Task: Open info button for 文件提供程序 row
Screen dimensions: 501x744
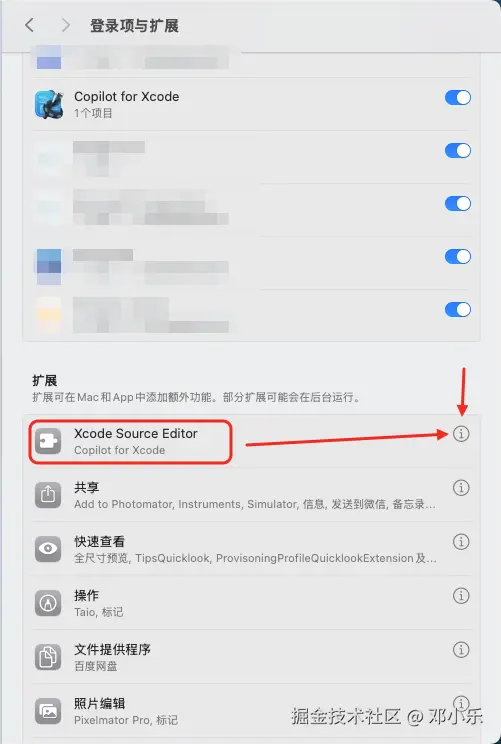Action: click(461, 649)
